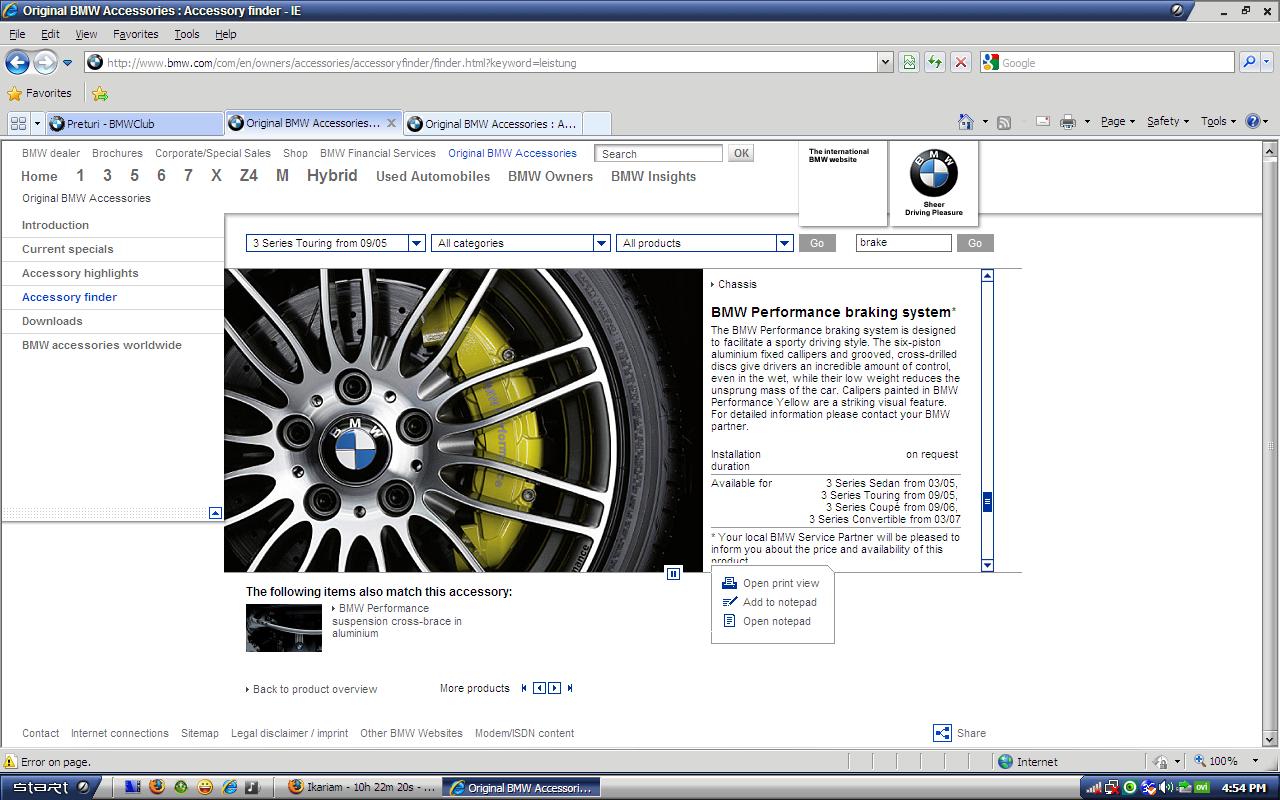The width and height of the screenshot is (1280, 800).
Task: Go to previous product arrow
Action: coord(539,688)
